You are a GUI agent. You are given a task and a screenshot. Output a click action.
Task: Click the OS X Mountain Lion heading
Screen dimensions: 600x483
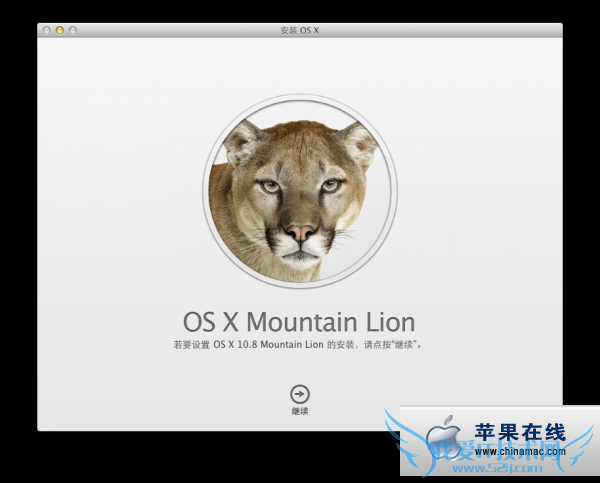tap(299, 322)
